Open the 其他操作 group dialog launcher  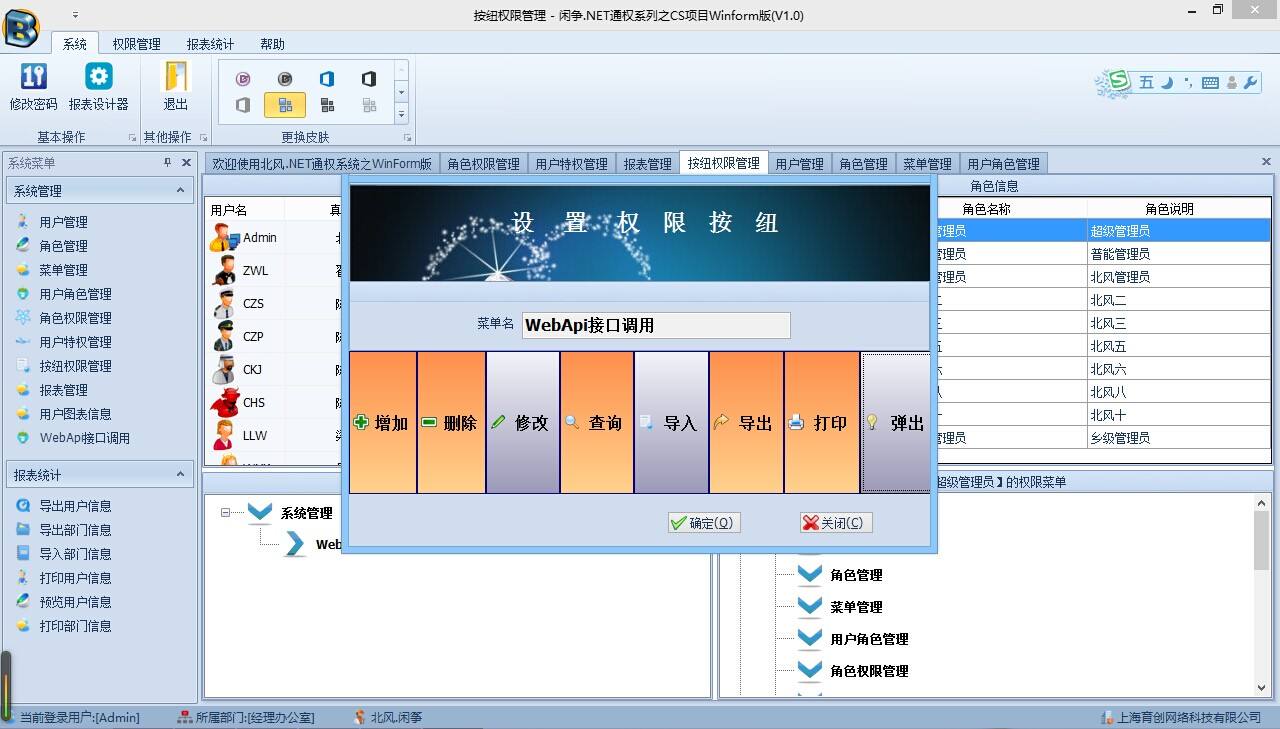(203, 137)
